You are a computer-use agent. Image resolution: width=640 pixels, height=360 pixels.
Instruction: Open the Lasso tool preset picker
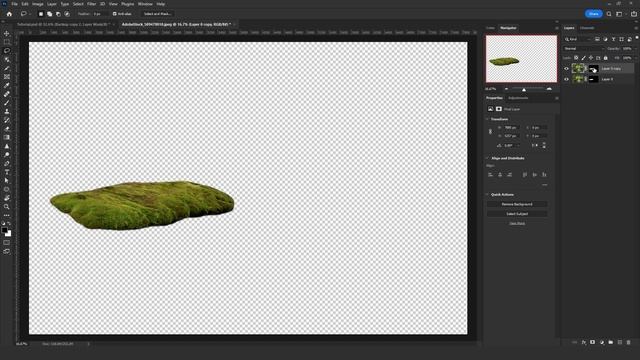pyautogui.click(x=25, y=14)
